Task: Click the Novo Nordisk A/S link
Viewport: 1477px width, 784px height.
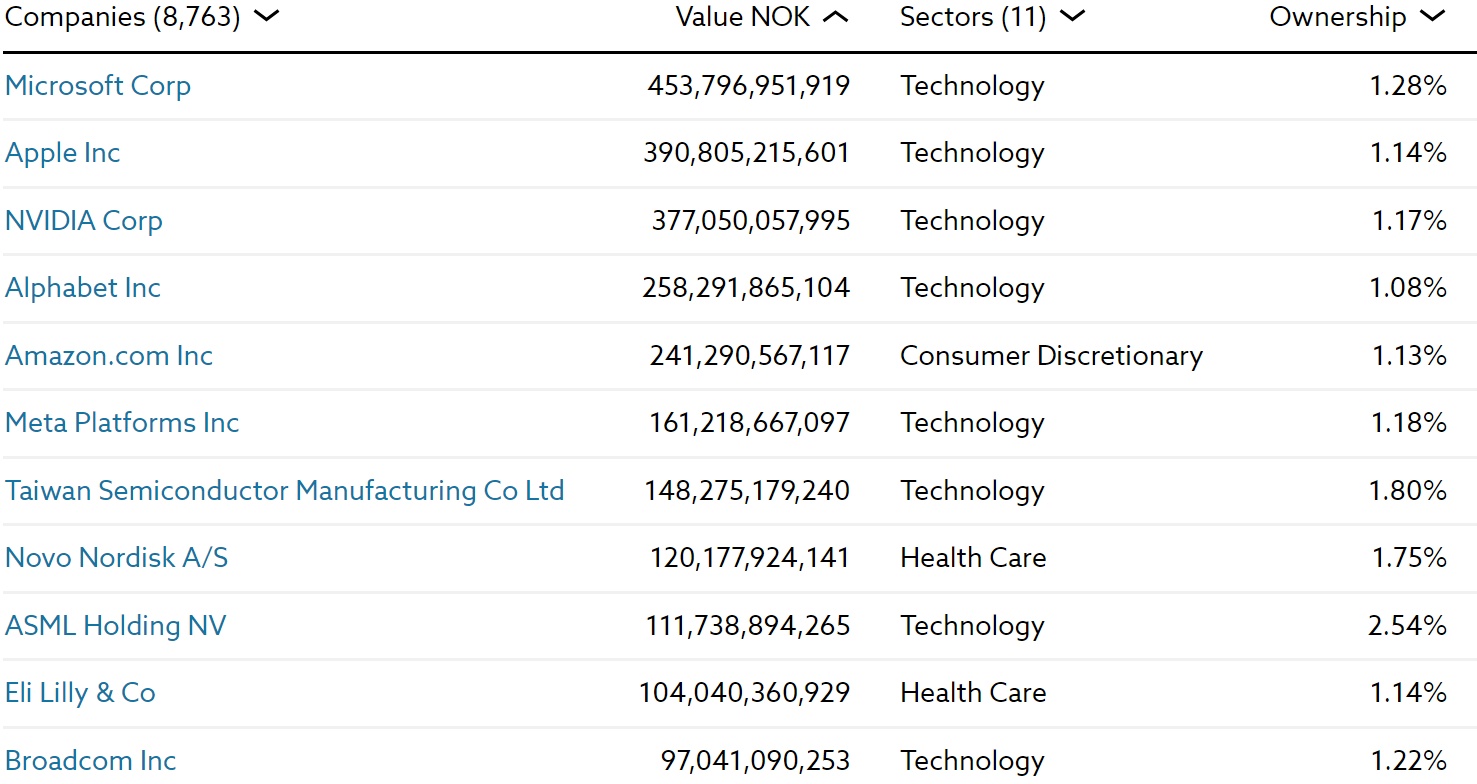Action: pos(117,558)
